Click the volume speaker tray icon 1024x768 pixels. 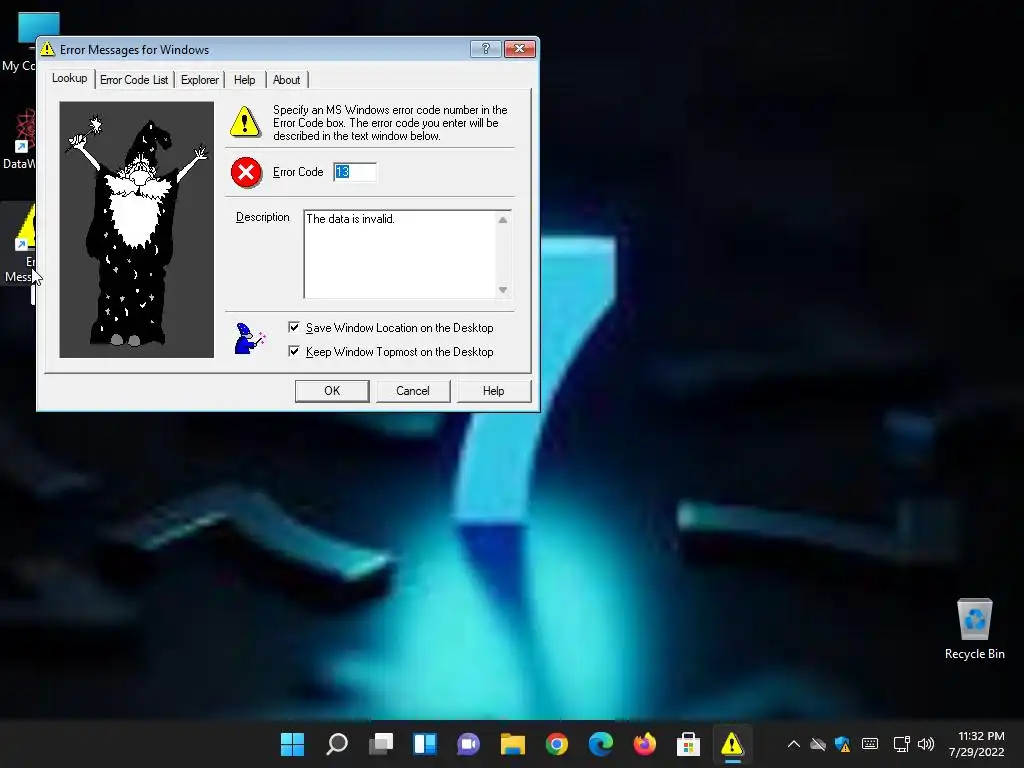click(926, 744)
